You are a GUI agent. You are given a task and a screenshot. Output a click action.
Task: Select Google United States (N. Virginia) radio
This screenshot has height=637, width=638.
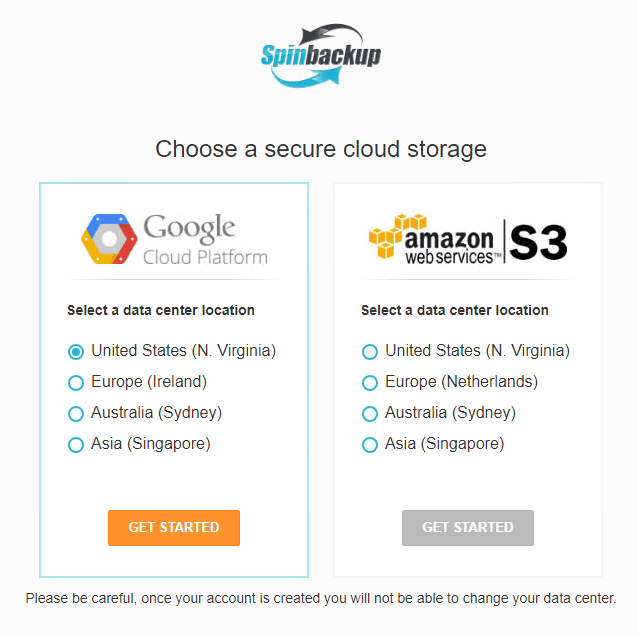click(76, 352)
